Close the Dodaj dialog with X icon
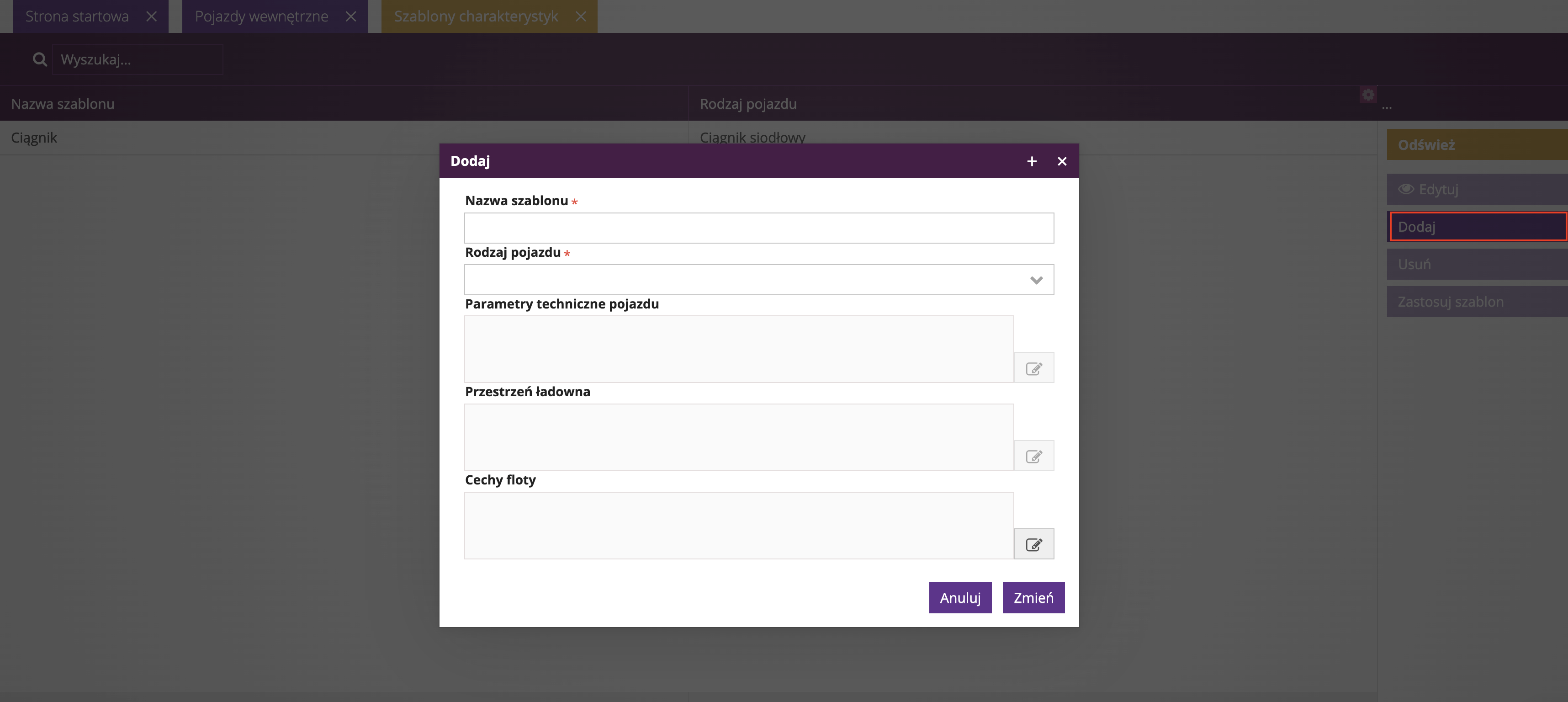The height and width of the screenshot is (702, 1568). coord(1062,161)
